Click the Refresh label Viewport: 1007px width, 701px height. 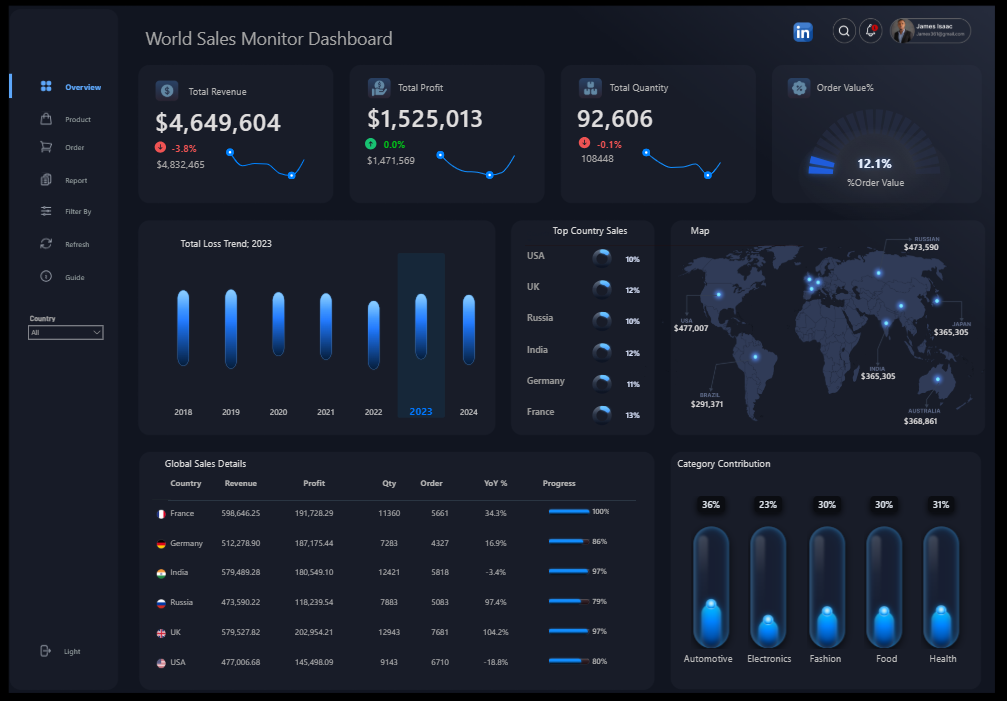[x=77, y=245]
